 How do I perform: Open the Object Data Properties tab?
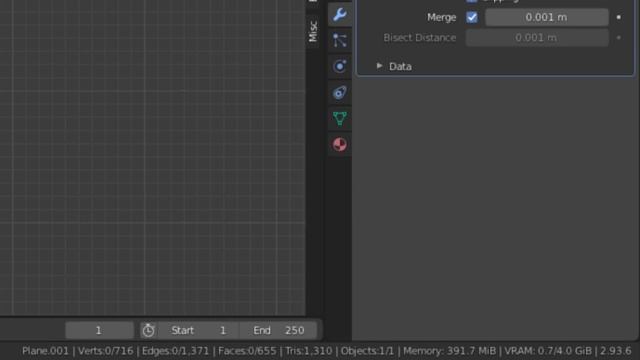pos(340,118)
